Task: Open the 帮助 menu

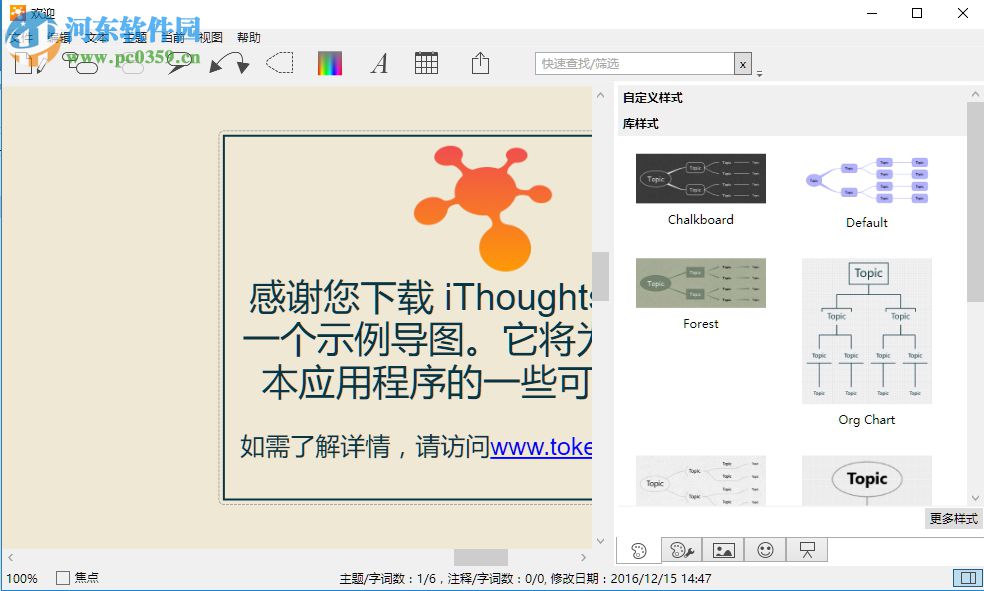Action: point(249,37)
